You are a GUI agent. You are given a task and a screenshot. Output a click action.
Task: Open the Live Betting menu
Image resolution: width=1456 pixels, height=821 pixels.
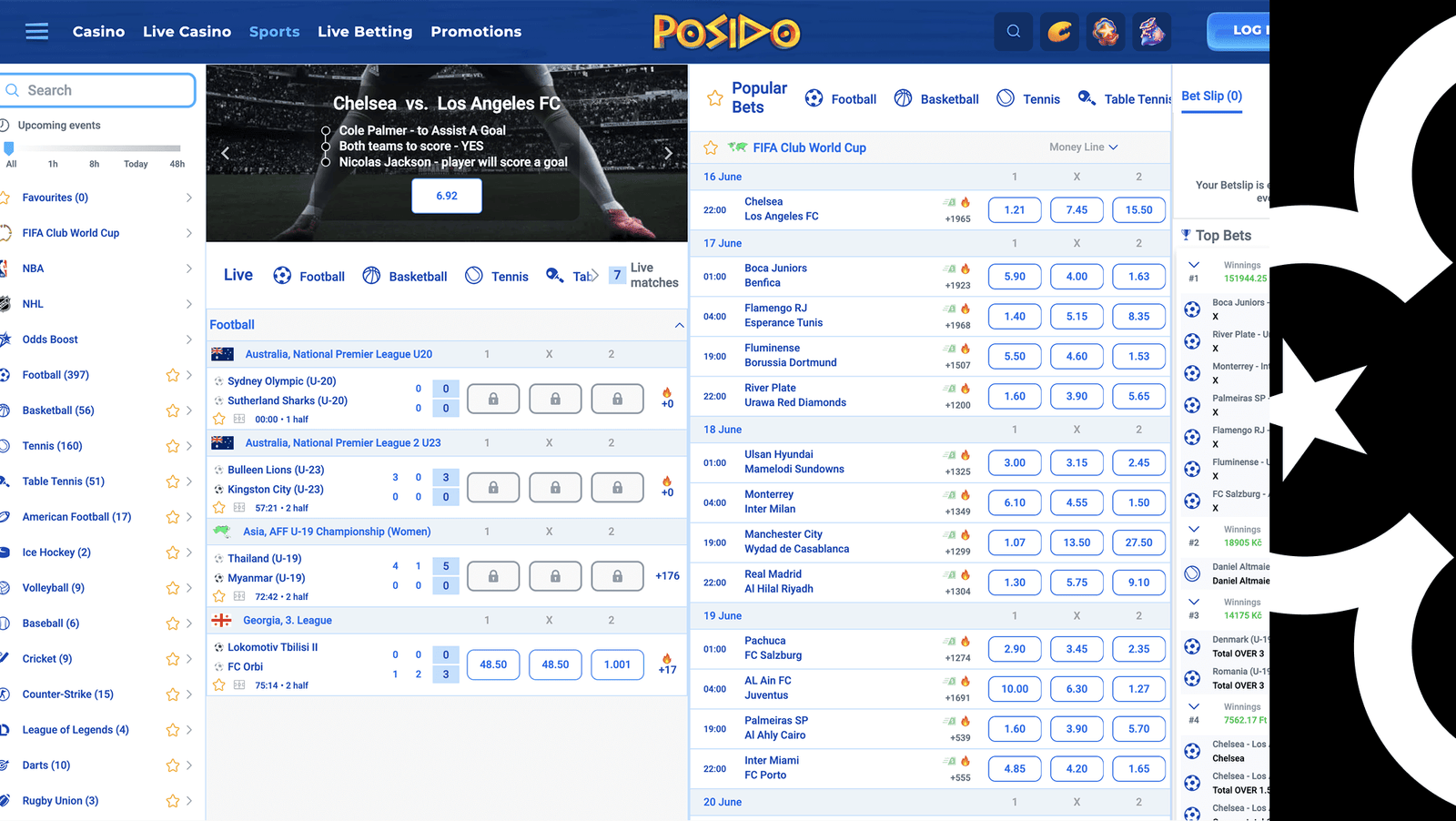tap(365, 32)
